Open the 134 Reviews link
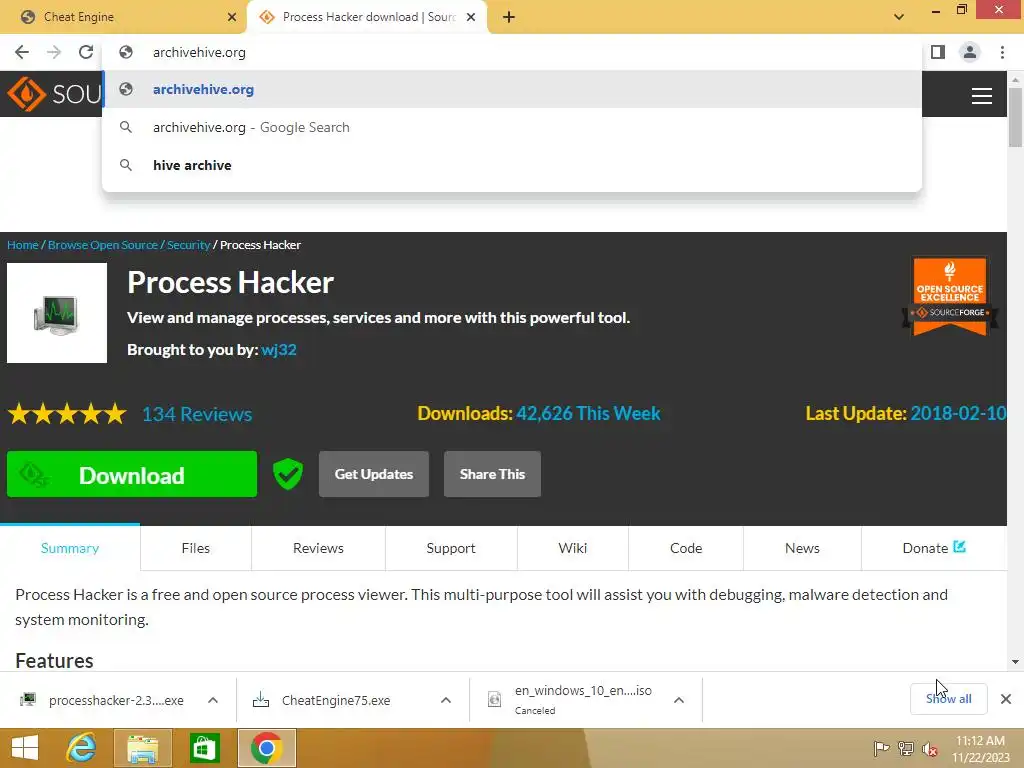Viewport: 1024px width, 768px height. pos(197,414)
